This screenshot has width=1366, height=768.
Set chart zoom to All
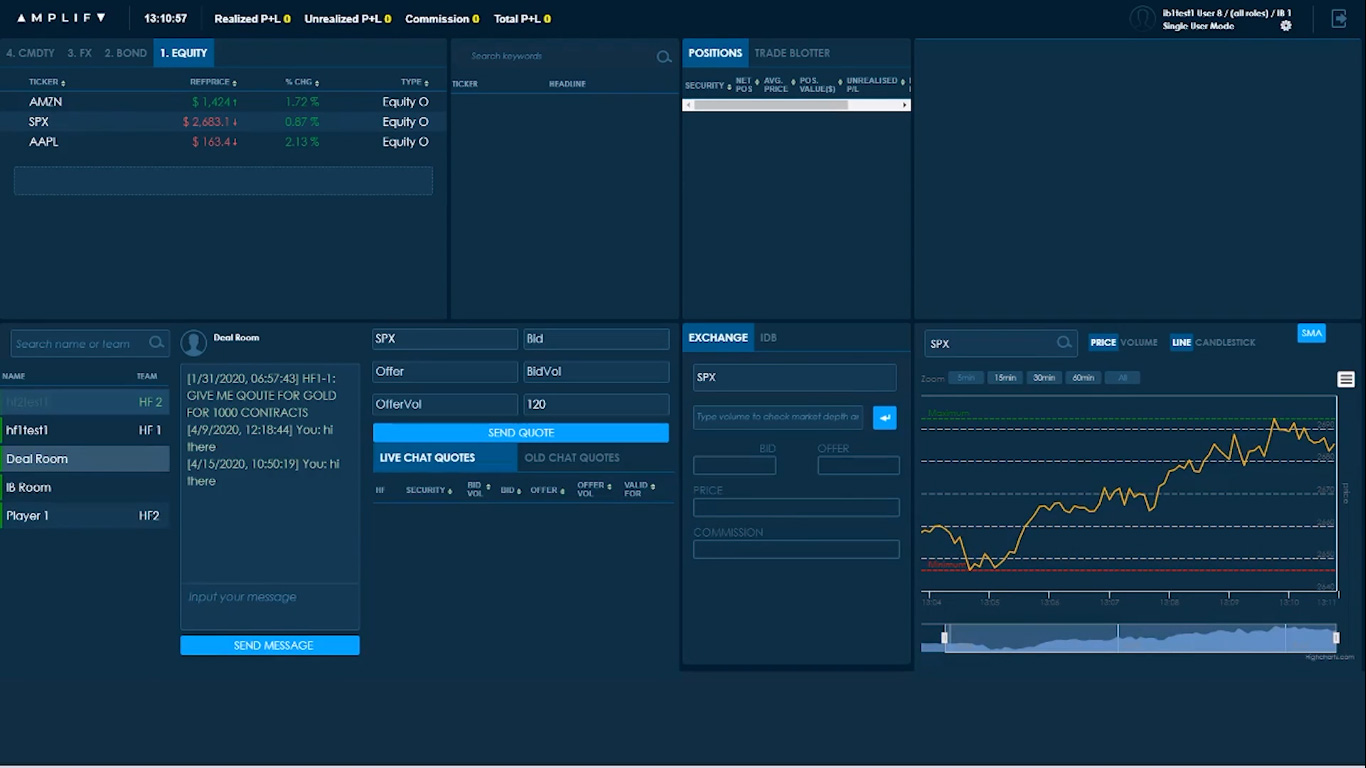[x=1122, y=378]
